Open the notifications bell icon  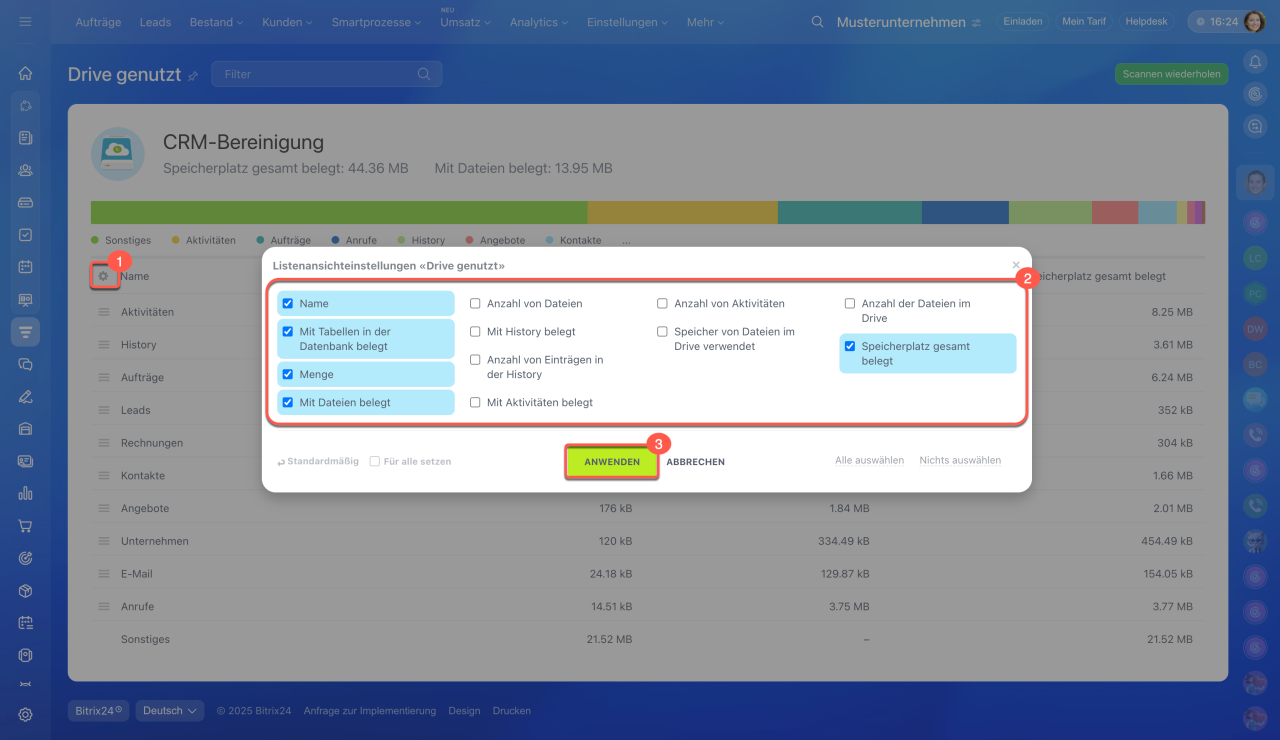(x=1255, y=62)
